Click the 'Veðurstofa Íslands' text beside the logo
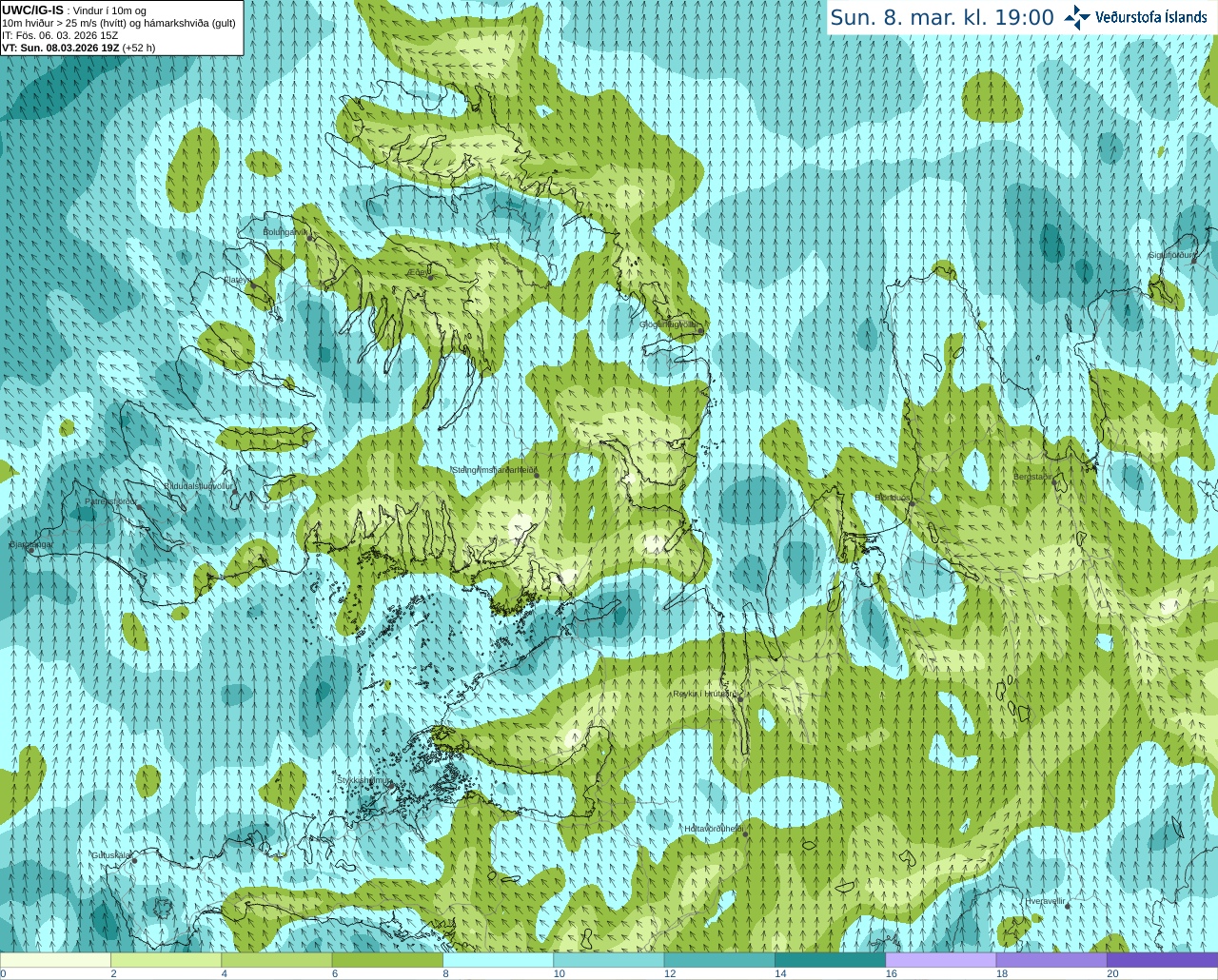1218x980 pixels. click(x=1151, y=17)
